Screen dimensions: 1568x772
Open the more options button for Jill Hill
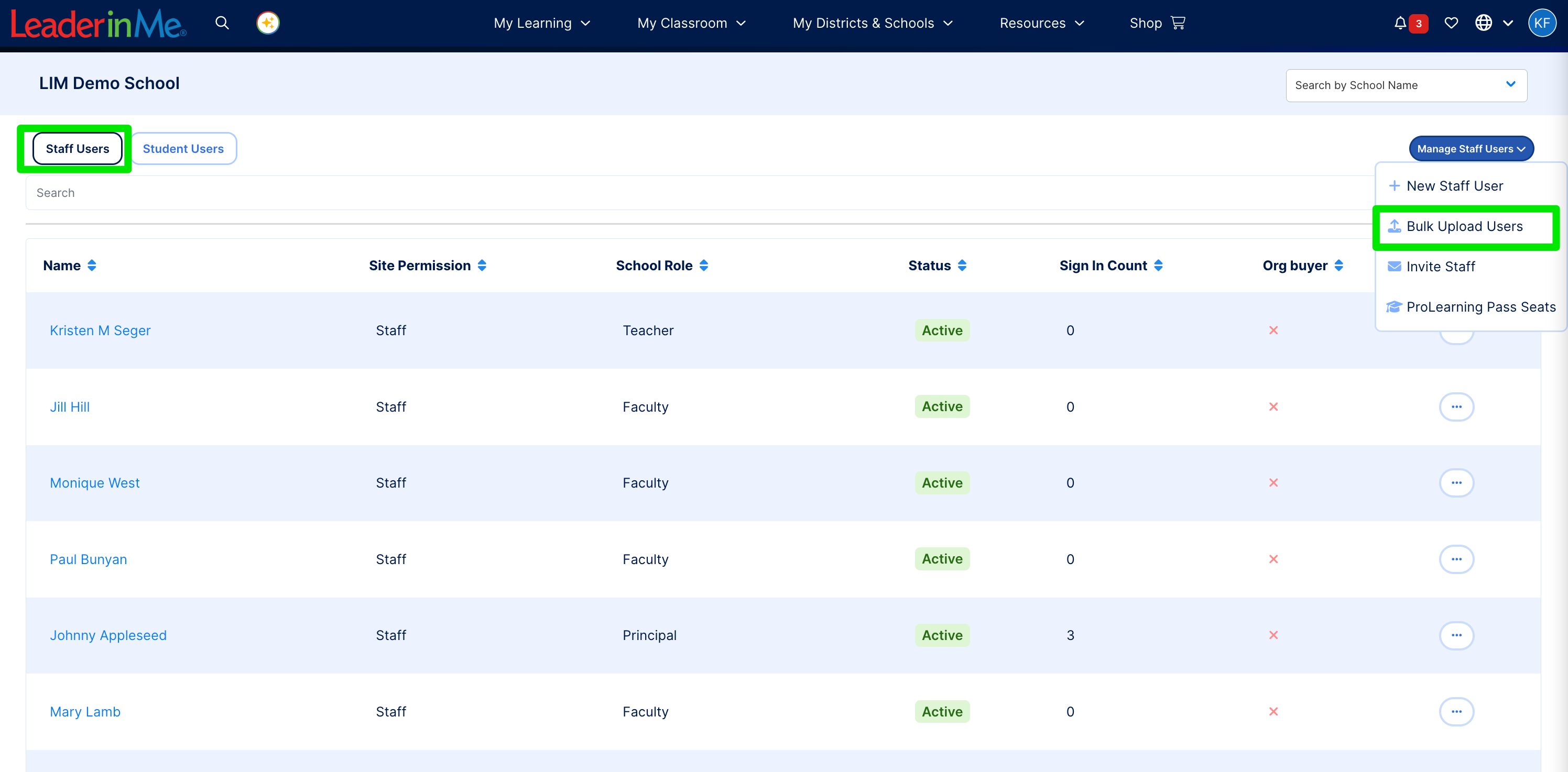(1456, 406)
